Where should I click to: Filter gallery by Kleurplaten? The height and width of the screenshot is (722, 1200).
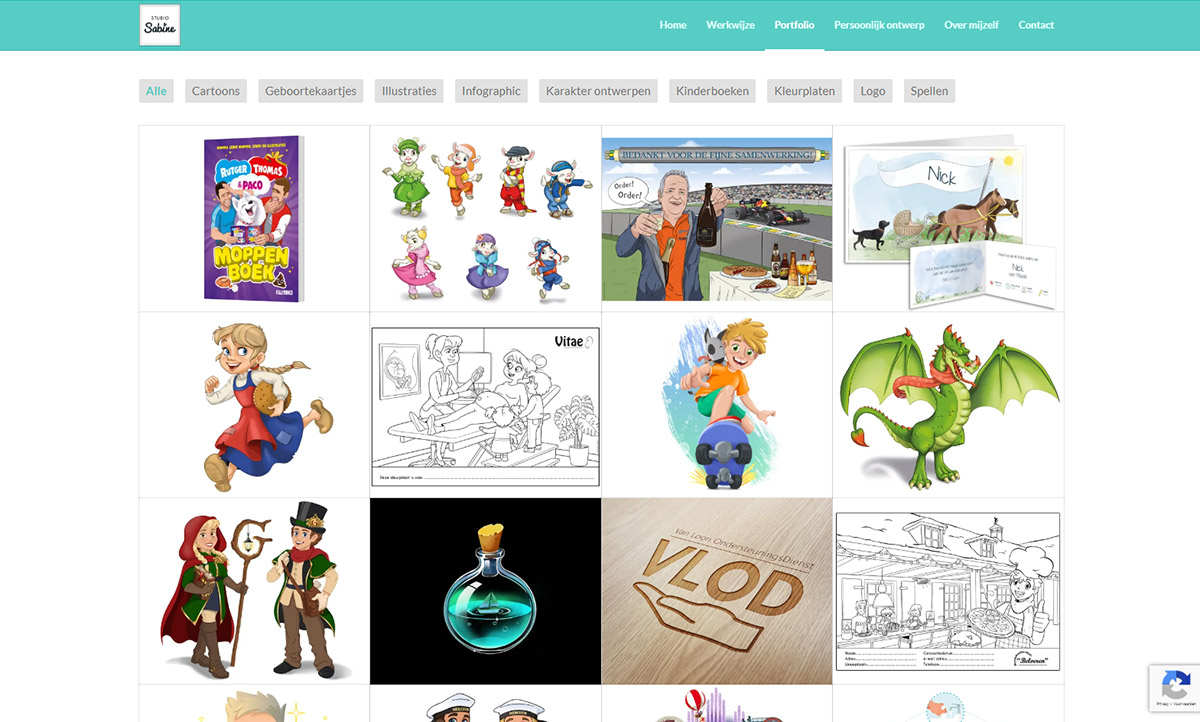click(x=804, y=90)
